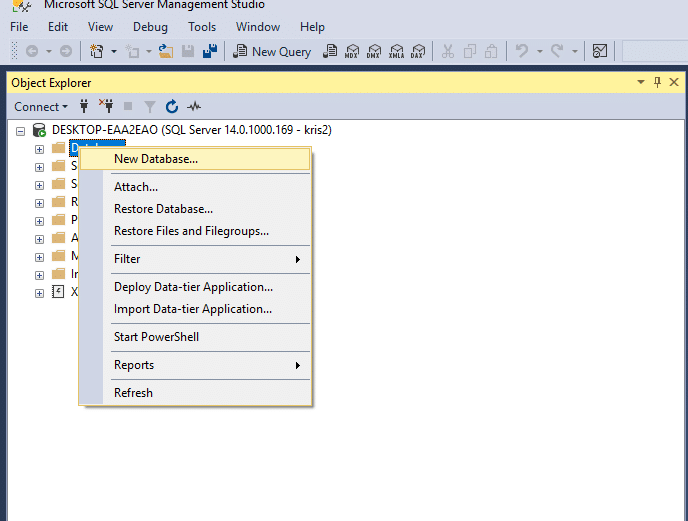Expand the last tree node with XEvent icon
This screenshot has width=688, height=521.
[39, 293]
